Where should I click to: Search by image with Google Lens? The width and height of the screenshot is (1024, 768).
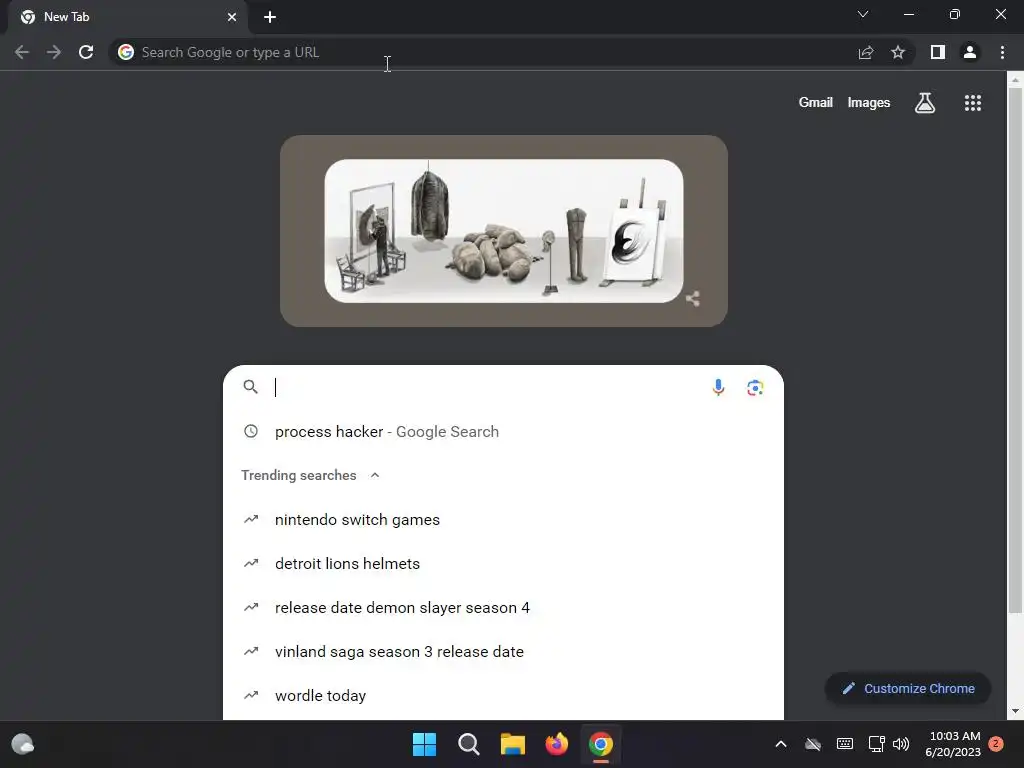(755, 387)
